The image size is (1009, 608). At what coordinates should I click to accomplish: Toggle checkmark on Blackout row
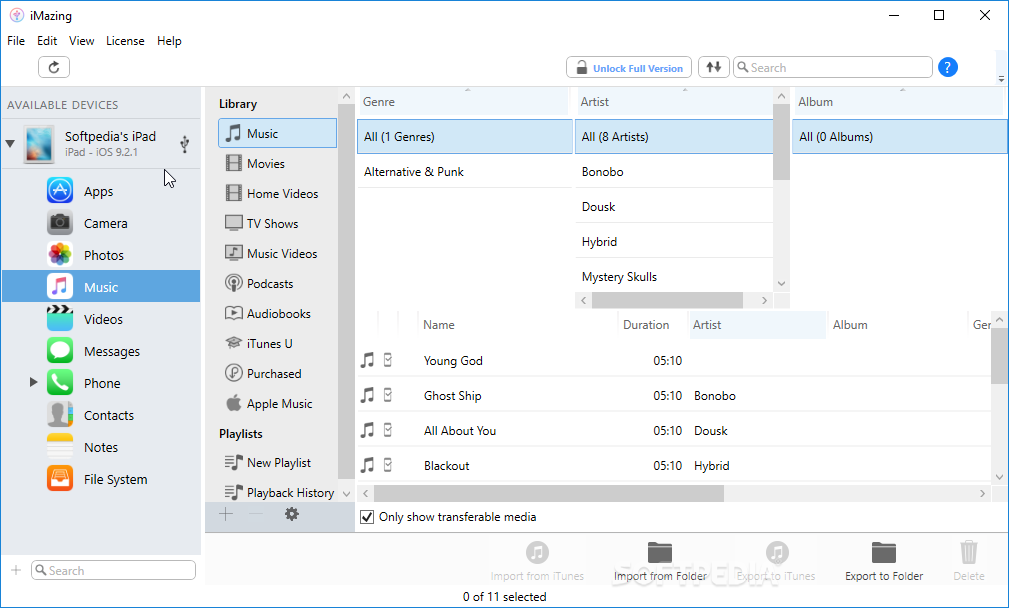[388, 465]
